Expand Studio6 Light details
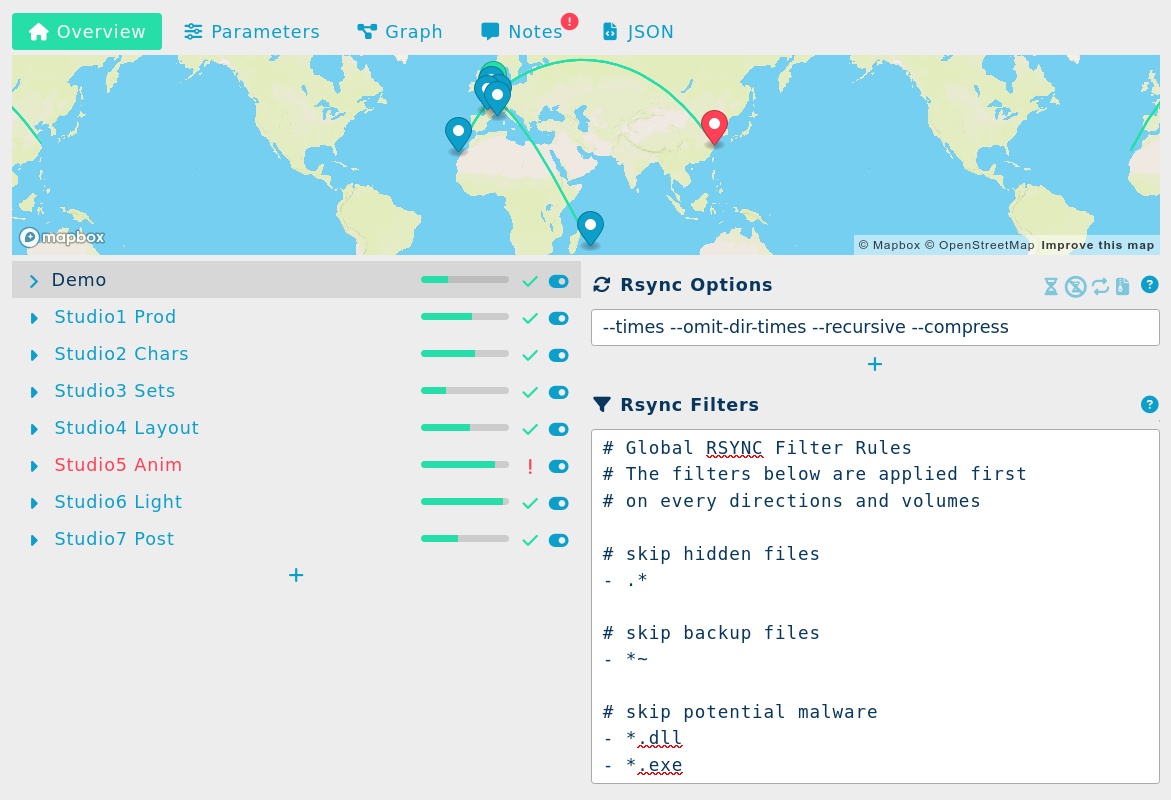The width and height of the screenshot is (1171, 800). [36, 503]
